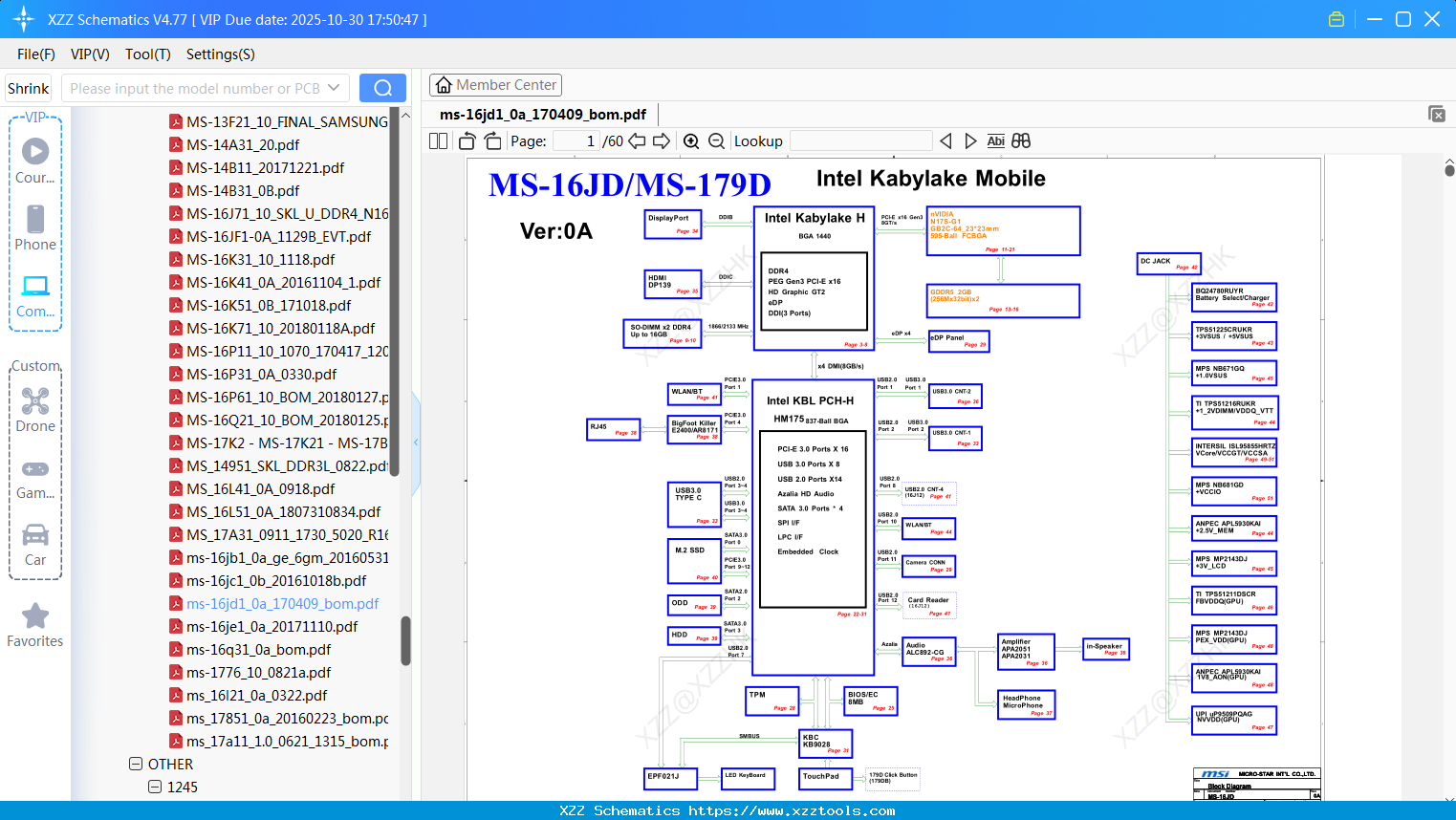Screen dimensions: 1456x820
Task: Open MS-14B31_0B.pdf
Action: coord(243,191)
